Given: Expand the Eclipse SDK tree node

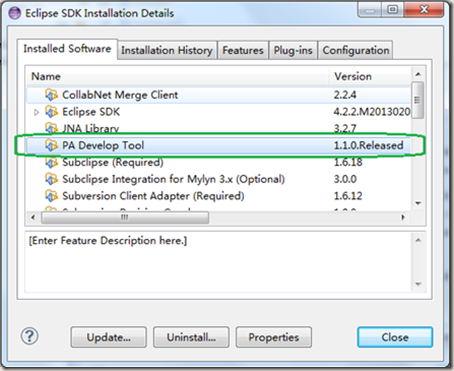Looking at the screenshot, I should [x=36, y=112].
